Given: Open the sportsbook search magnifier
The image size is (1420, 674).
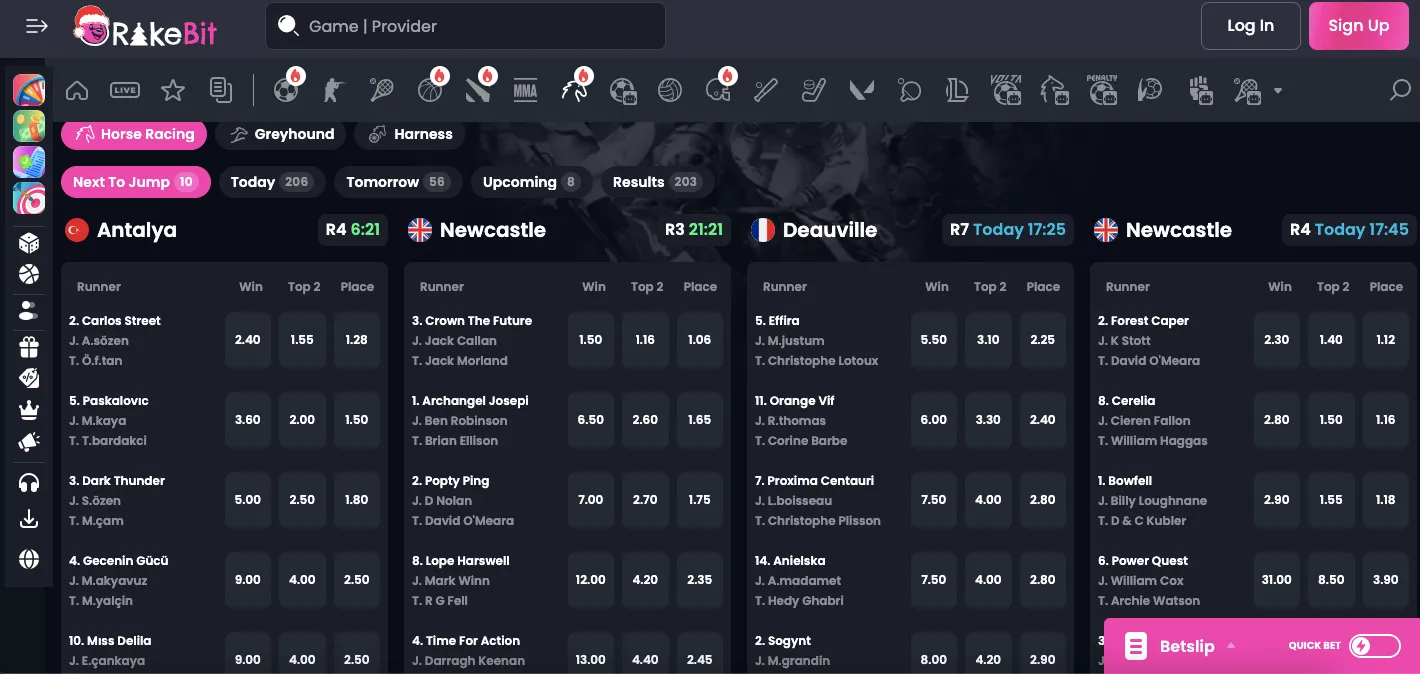Looking at the screenshot, I should [1400, 91].
